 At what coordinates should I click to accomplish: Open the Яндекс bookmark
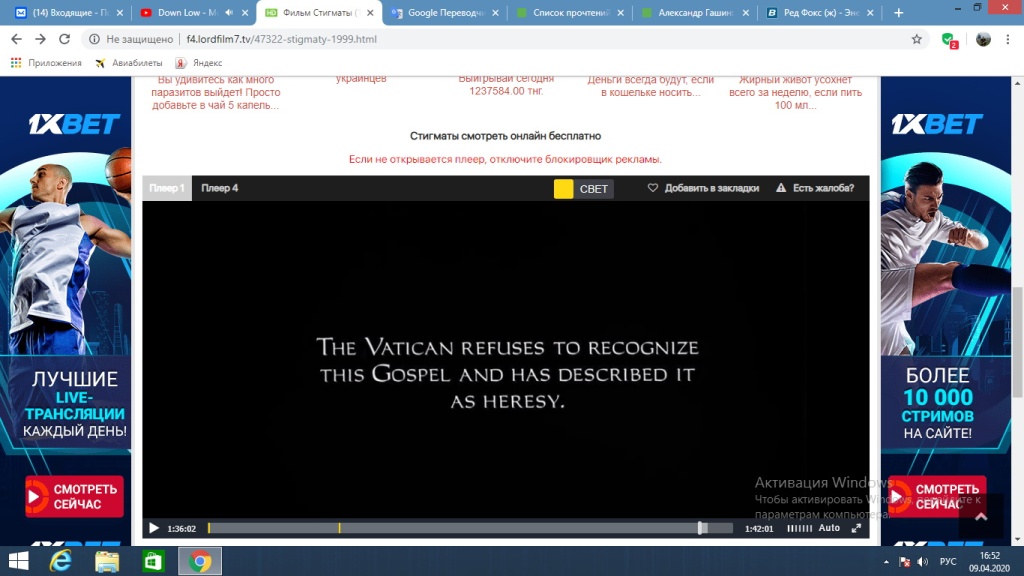(x=199, y=63)
